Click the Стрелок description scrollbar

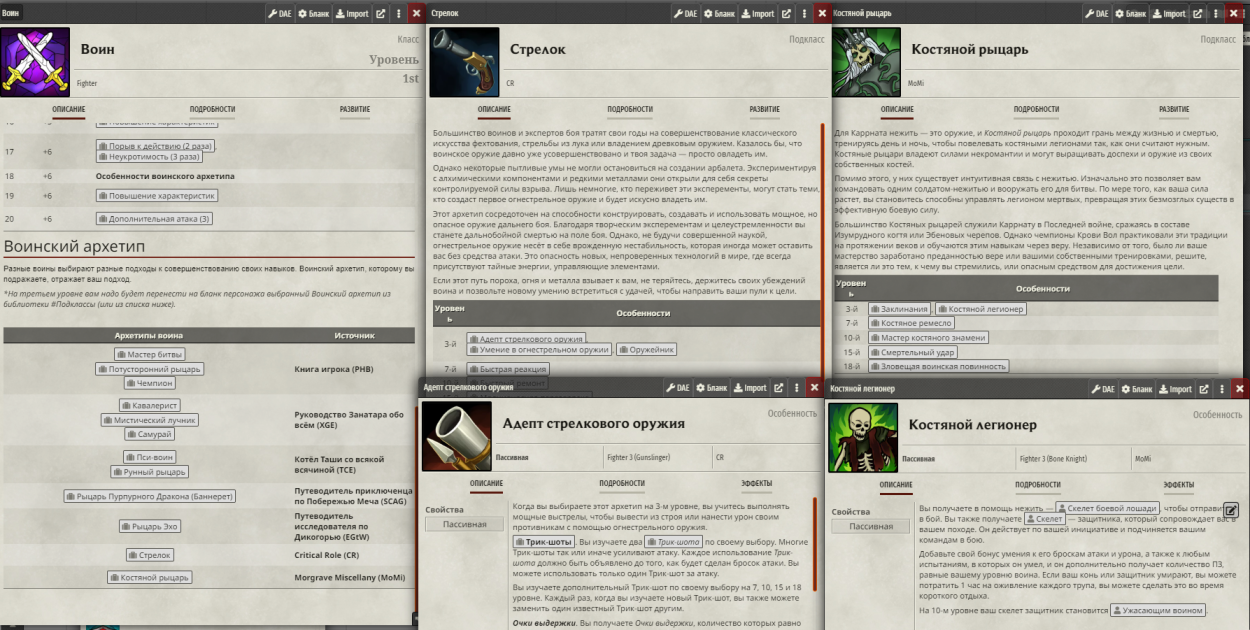[x=822, y=250]
